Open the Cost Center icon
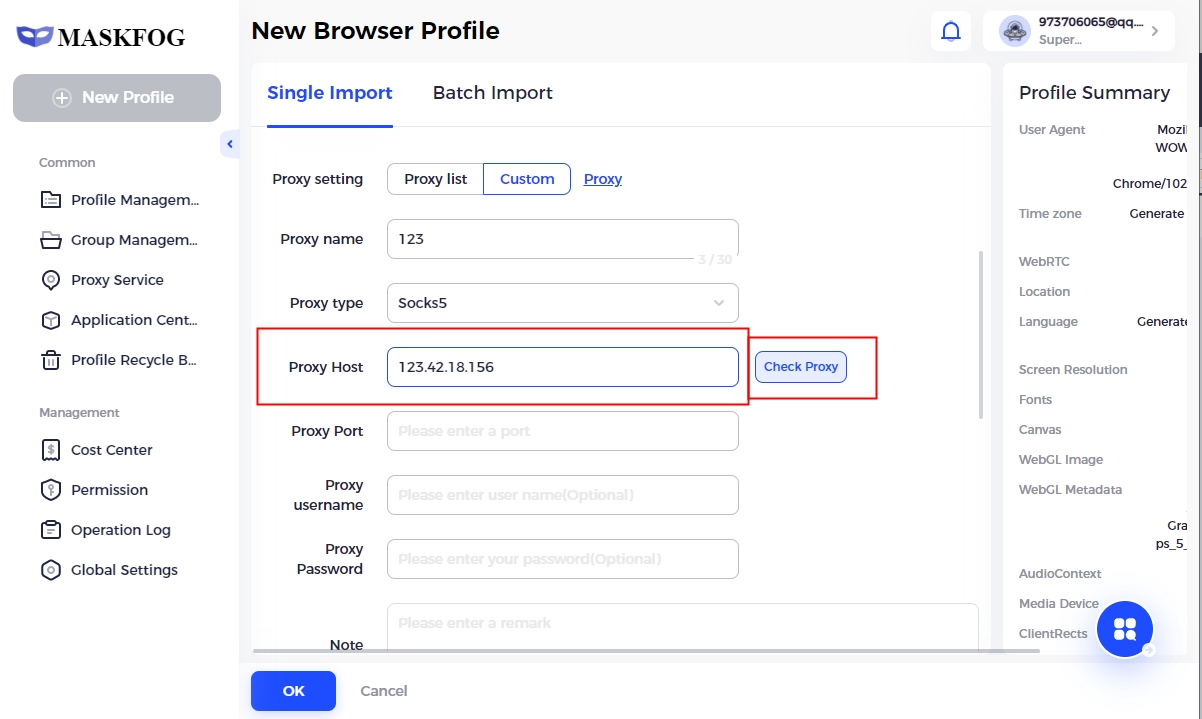Screen dimensions: 1202x719 [51, 450]
